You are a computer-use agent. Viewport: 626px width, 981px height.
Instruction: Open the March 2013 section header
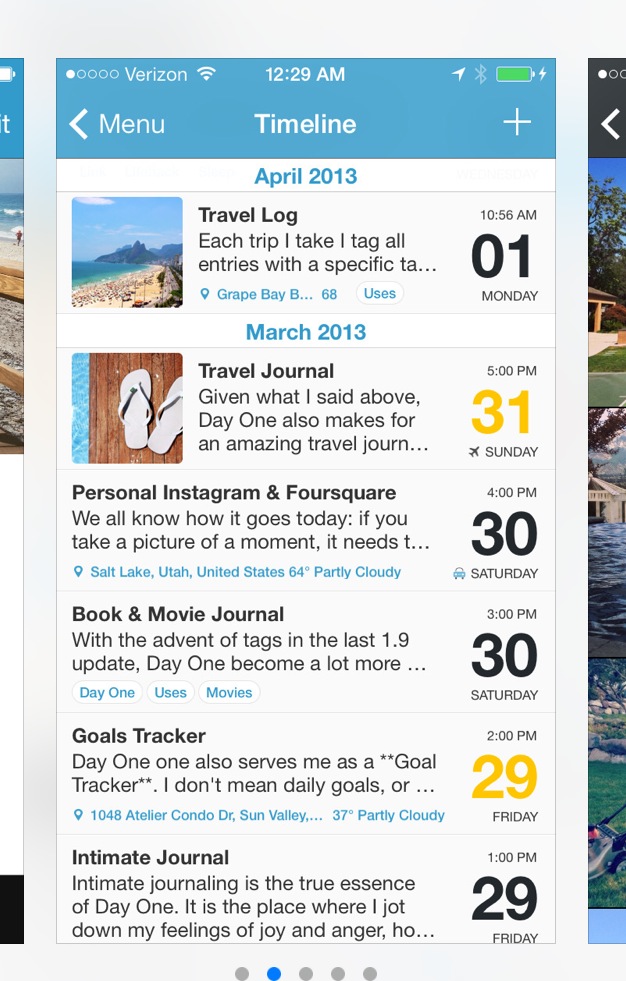click(x=306, y=332)
